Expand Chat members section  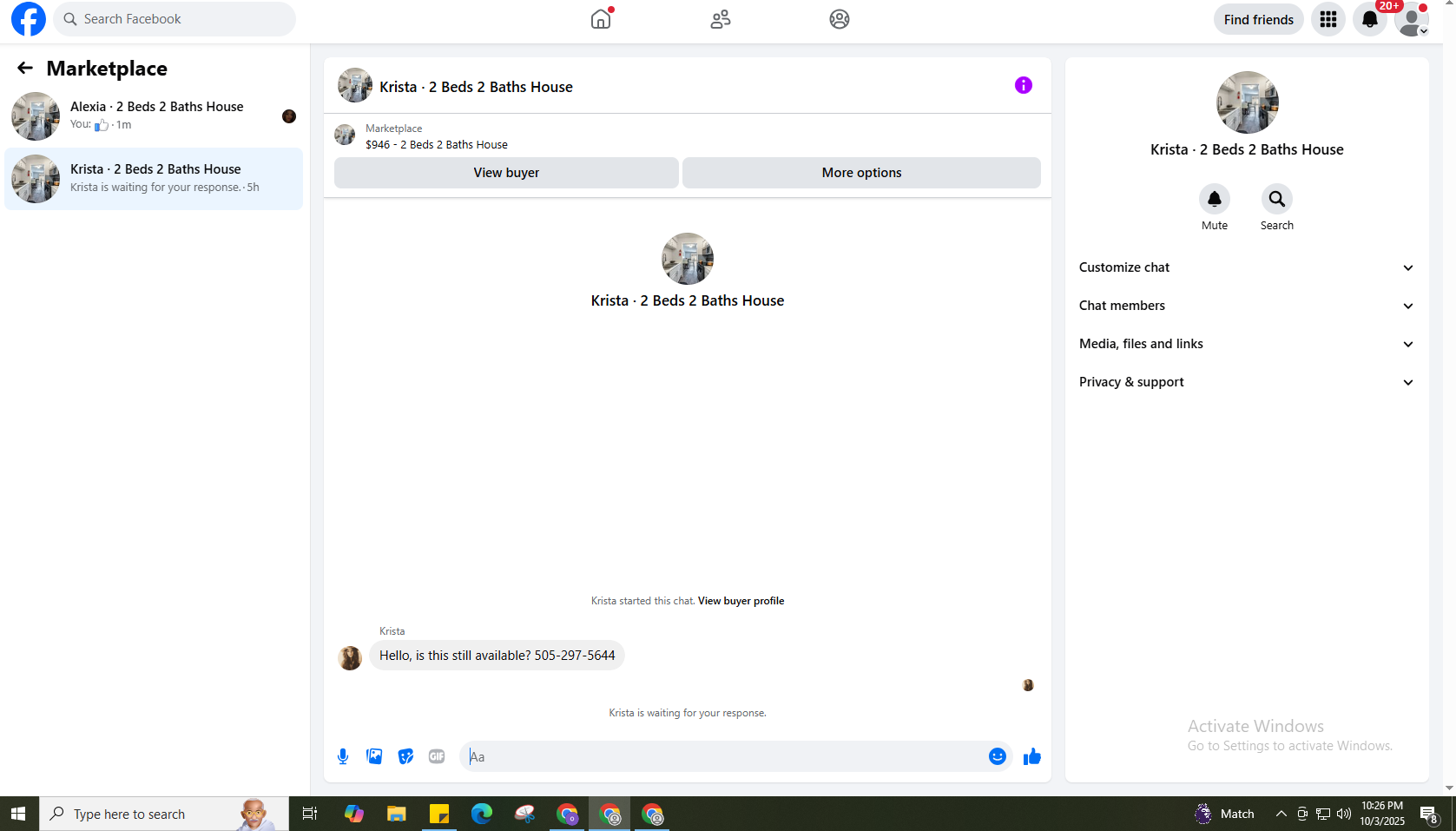pos(1247,306)
